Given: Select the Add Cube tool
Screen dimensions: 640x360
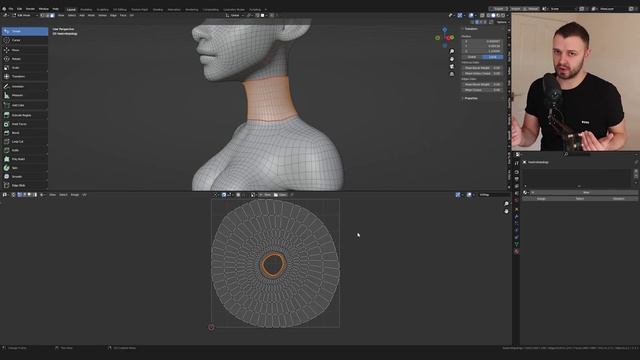Looking at the screenshot, I should 24,105.
